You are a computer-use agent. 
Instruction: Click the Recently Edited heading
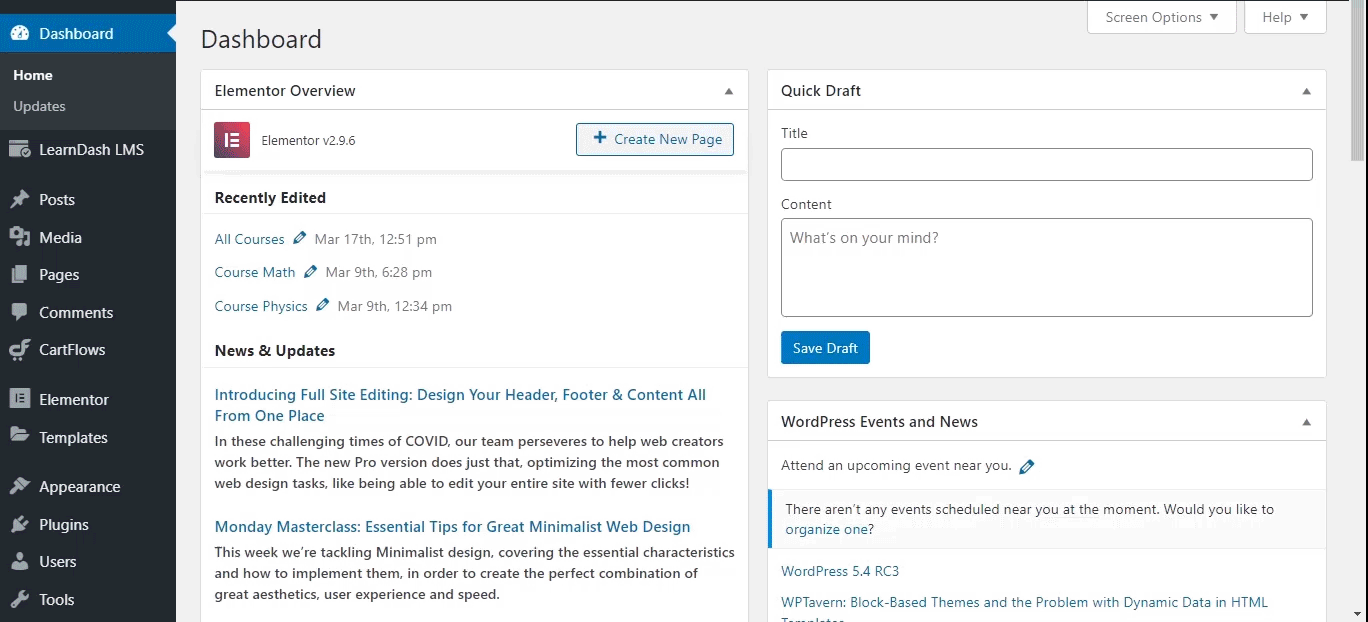270,198
